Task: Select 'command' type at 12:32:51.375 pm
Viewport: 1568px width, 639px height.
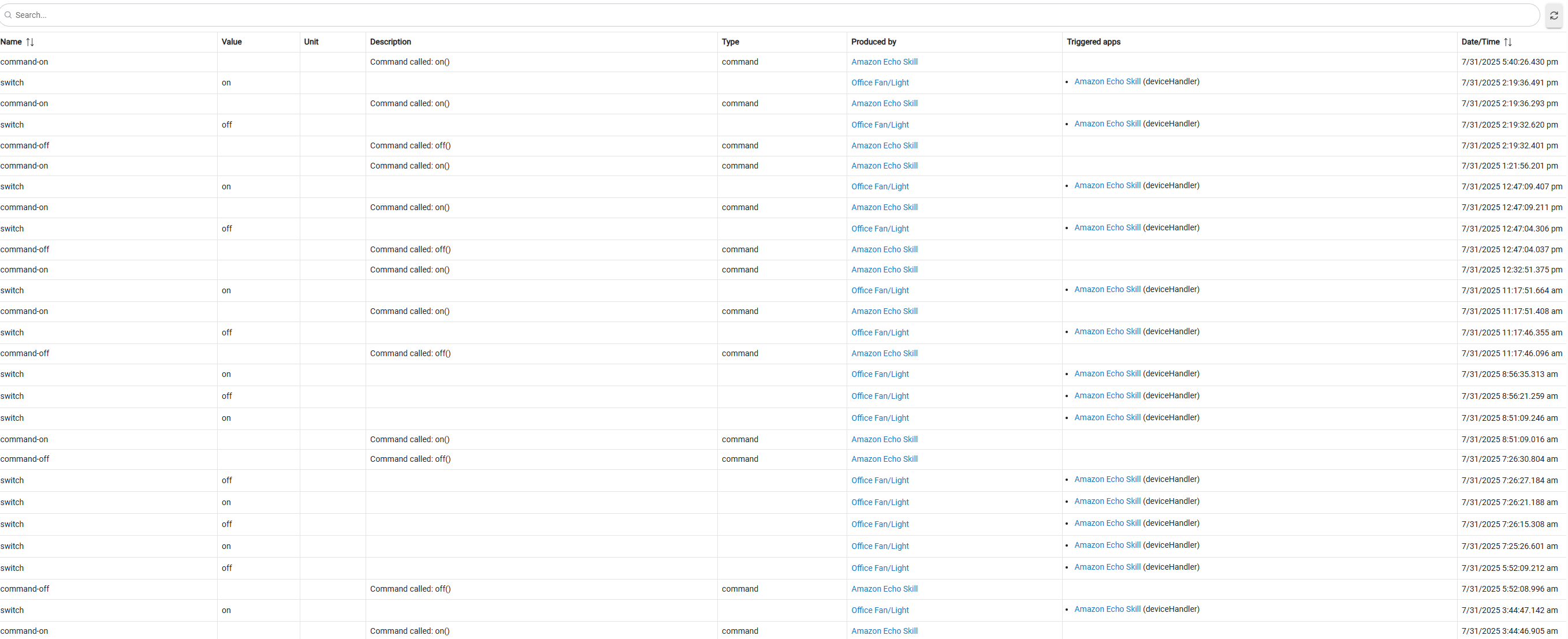Action: point(740,270)
